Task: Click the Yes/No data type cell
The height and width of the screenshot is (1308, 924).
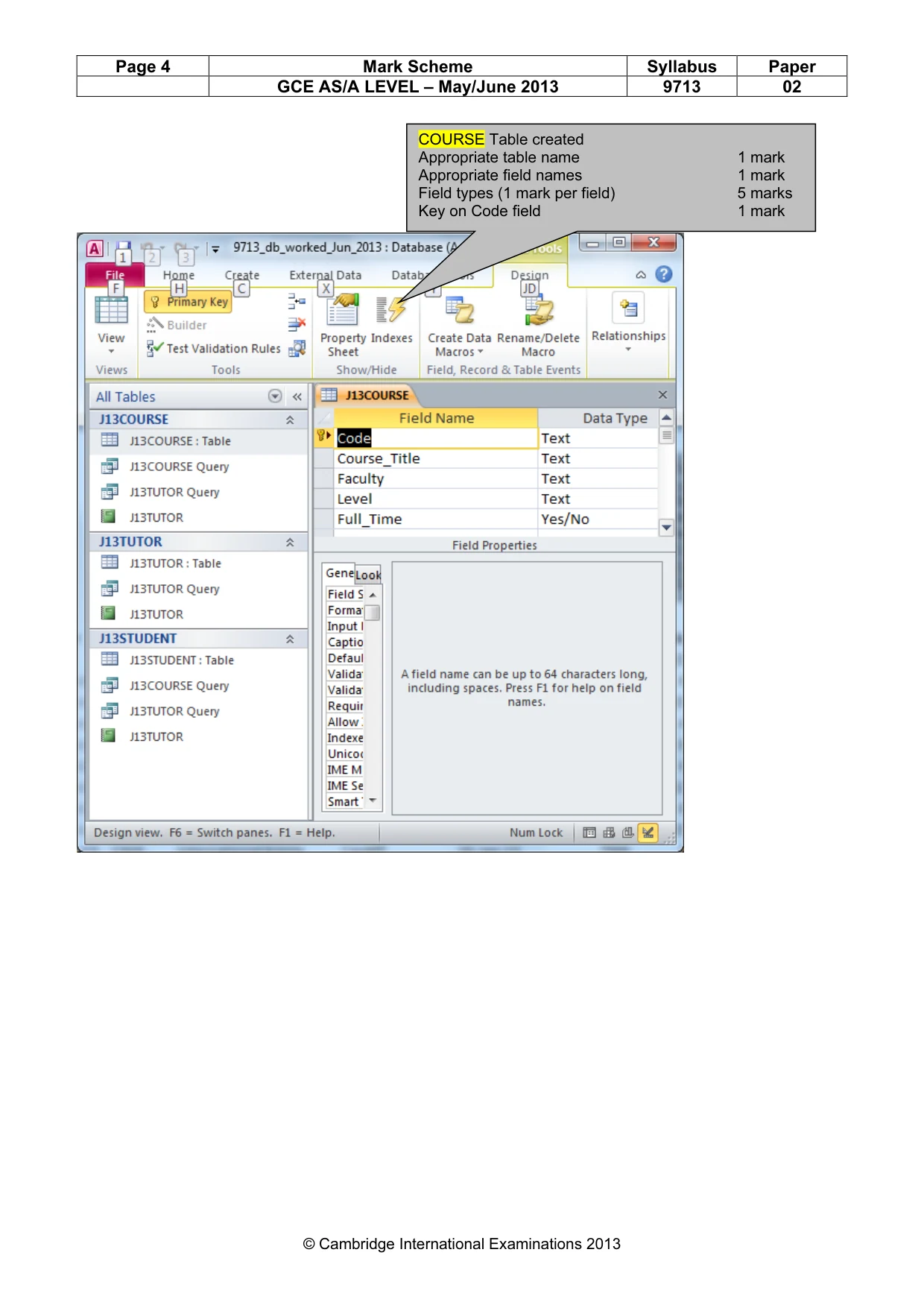Action: [598, 519]
